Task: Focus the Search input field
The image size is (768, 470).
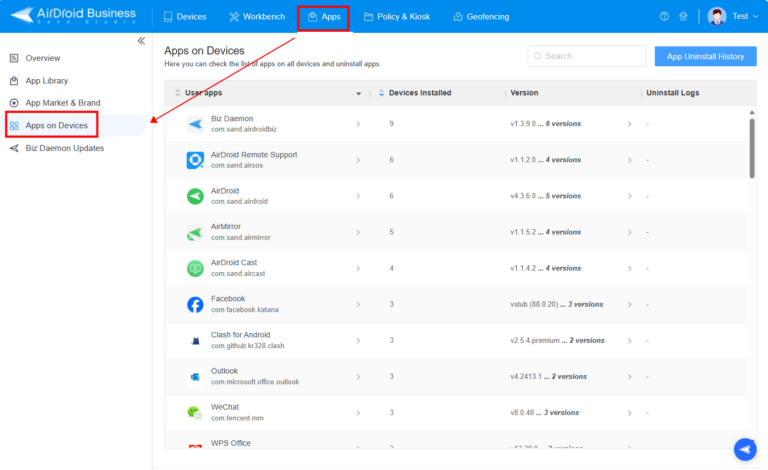Action: click(586, 56)
